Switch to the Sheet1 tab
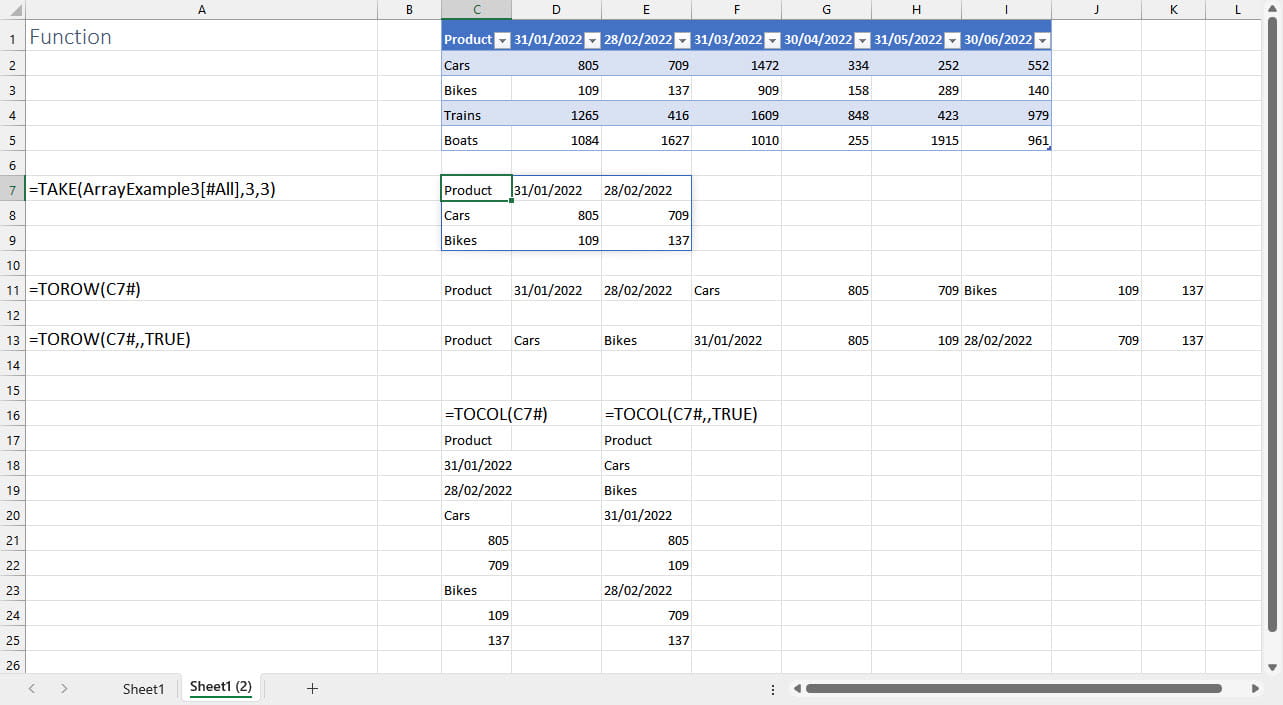 click(143, 688)
